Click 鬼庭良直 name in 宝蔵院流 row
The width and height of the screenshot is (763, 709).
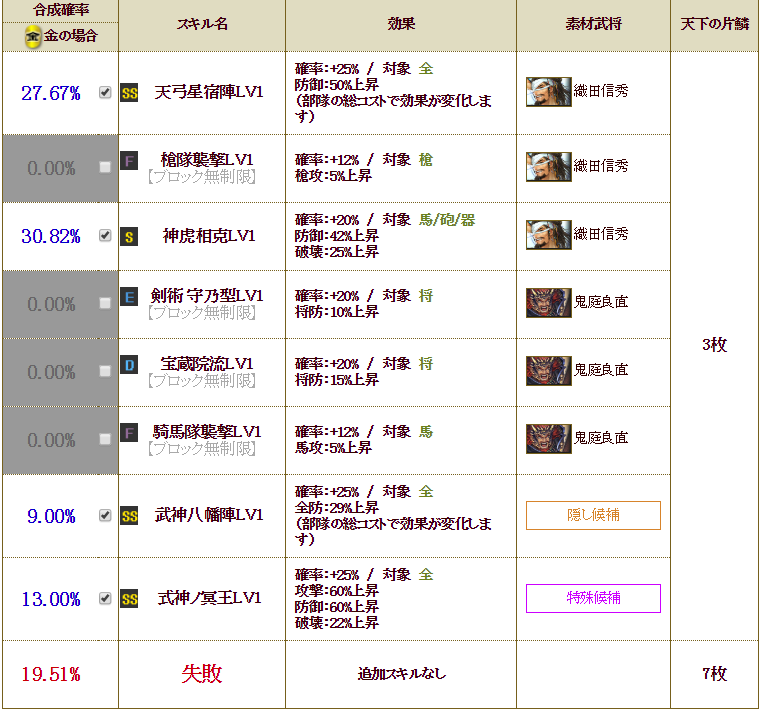click(x=601, y=370)
